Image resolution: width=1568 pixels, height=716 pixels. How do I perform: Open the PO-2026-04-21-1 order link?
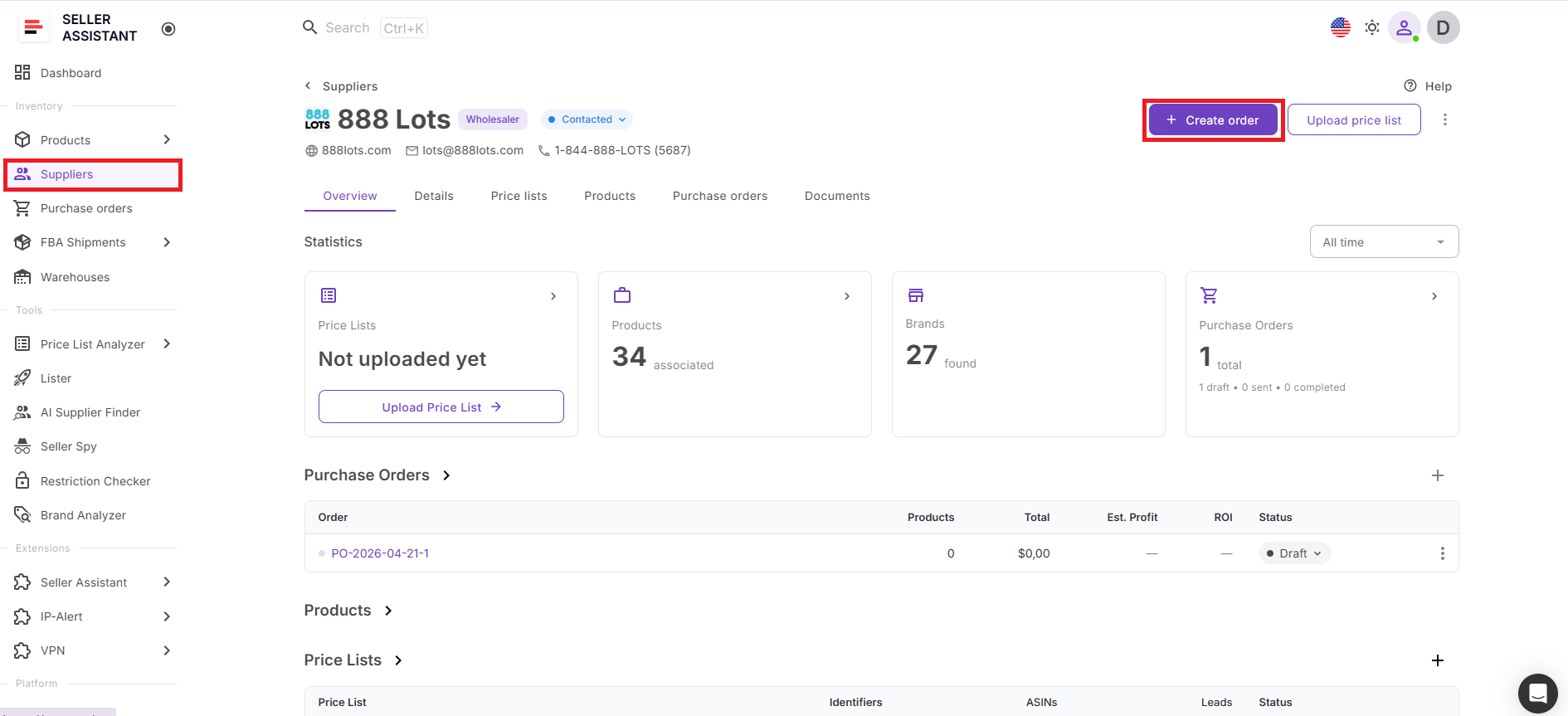pyautogui.click(x=380, y=553)
